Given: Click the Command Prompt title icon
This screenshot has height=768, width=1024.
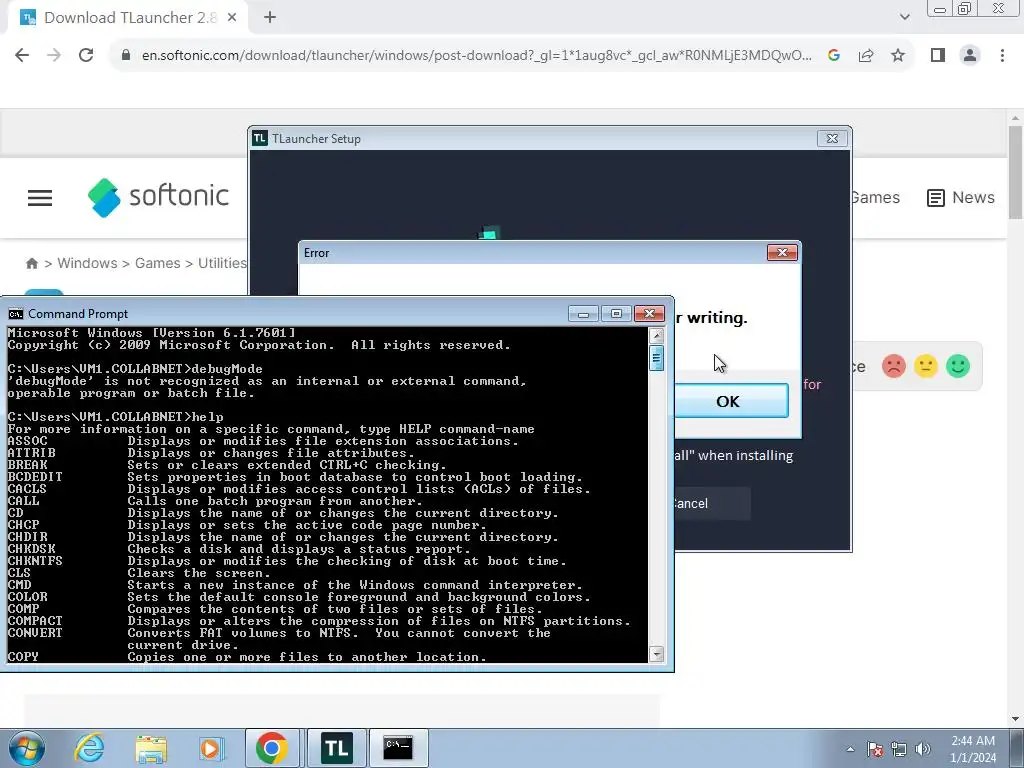Looking at the screenshot, I should click(x=16, y=314).
